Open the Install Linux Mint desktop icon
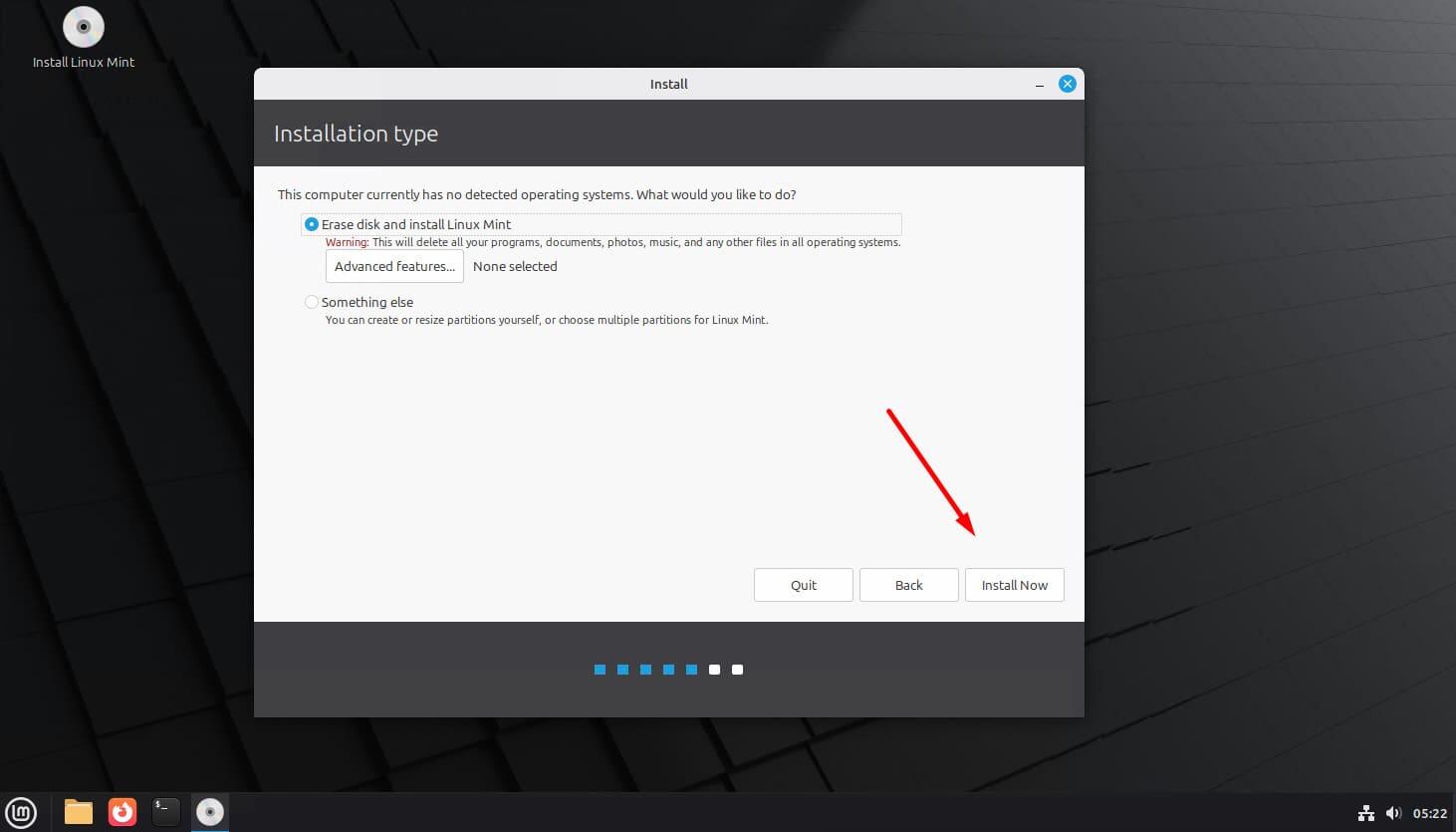The width and height of the screenshot is (1456, 832). click(83, 28)
